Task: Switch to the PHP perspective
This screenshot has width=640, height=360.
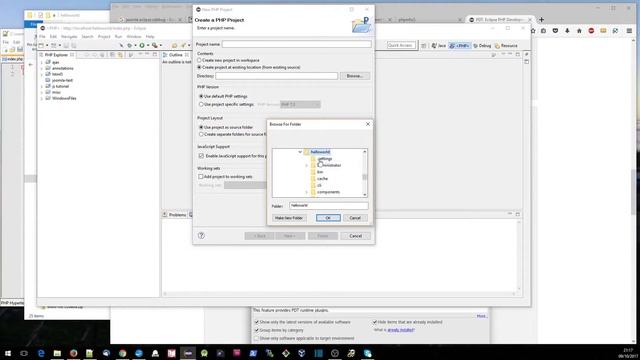Action: (460, 46)
